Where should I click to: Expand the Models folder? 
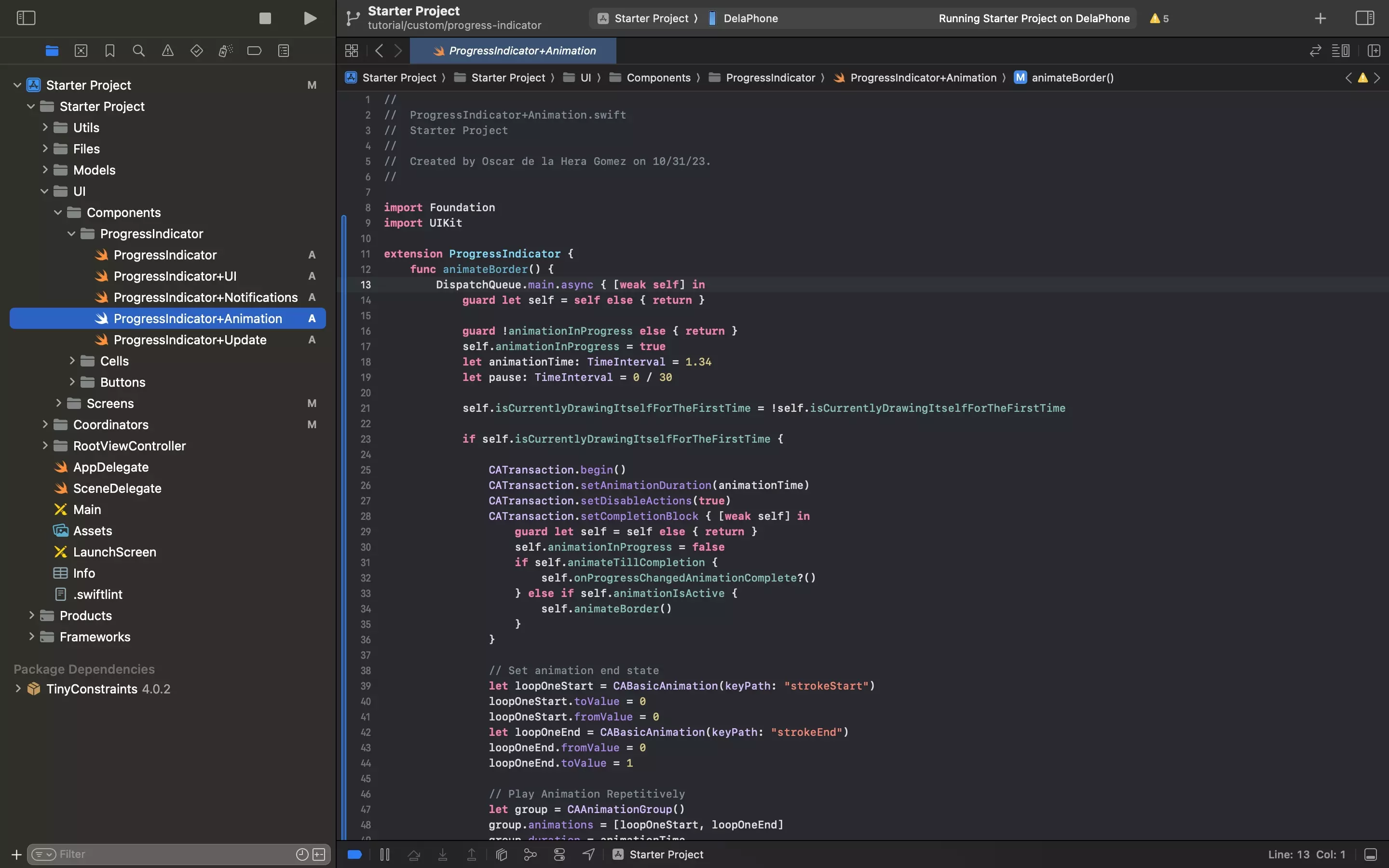(x=45, y=170)
